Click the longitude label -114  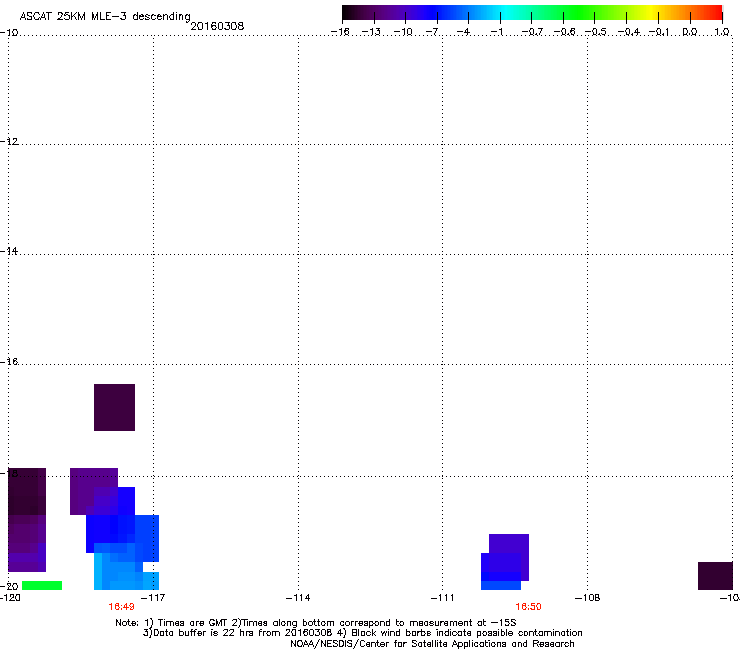tap(298, 598)
